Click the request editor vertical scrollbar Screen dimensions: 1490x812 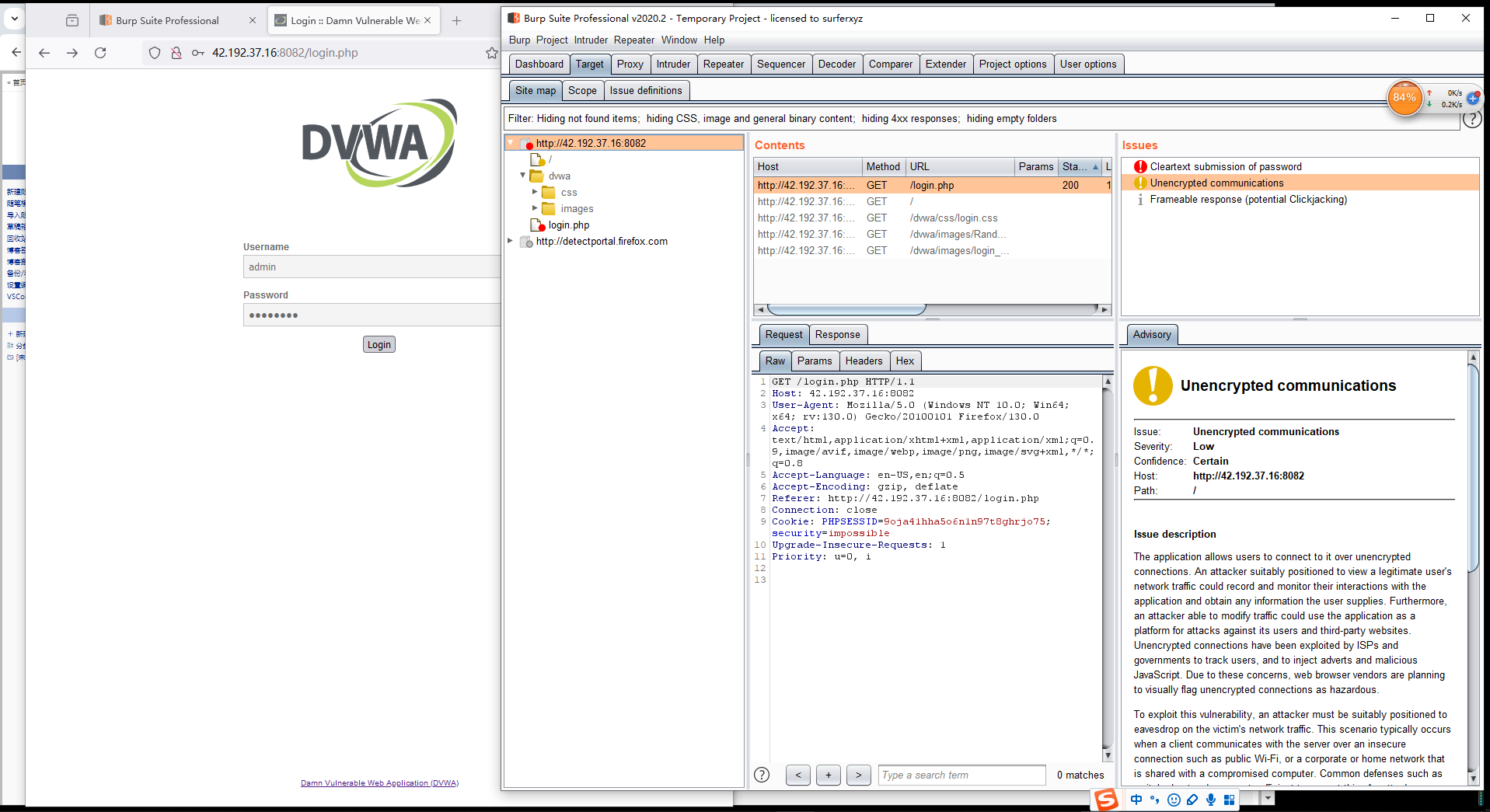point(1108,567)
